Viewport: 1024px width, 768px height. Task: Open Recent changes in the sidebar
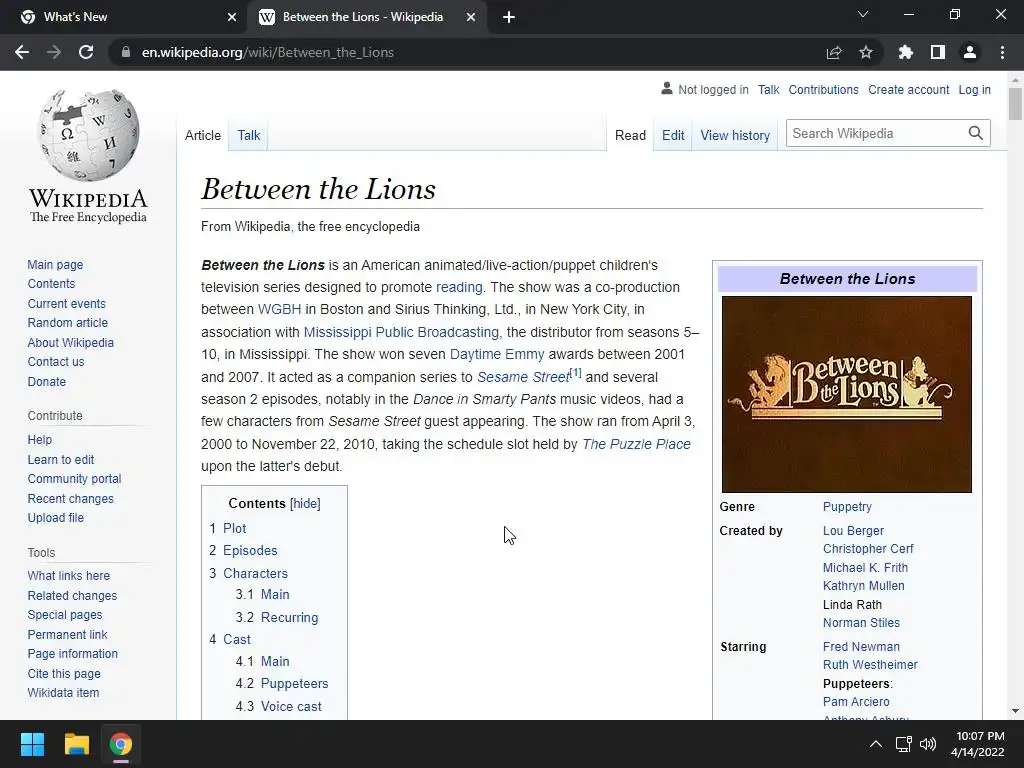[x=71, y=498]
